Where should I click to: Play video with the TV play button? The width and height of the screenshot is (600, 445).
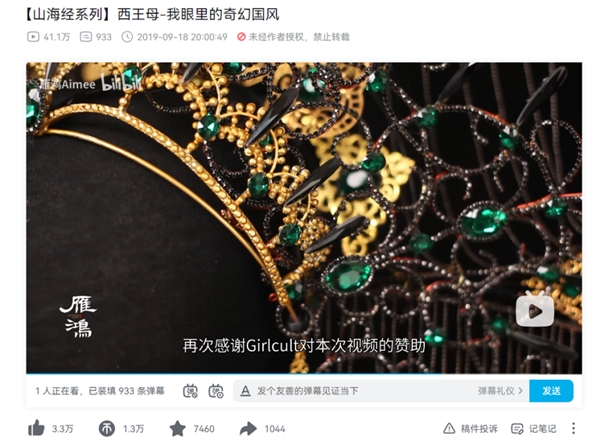coord(535,310)
